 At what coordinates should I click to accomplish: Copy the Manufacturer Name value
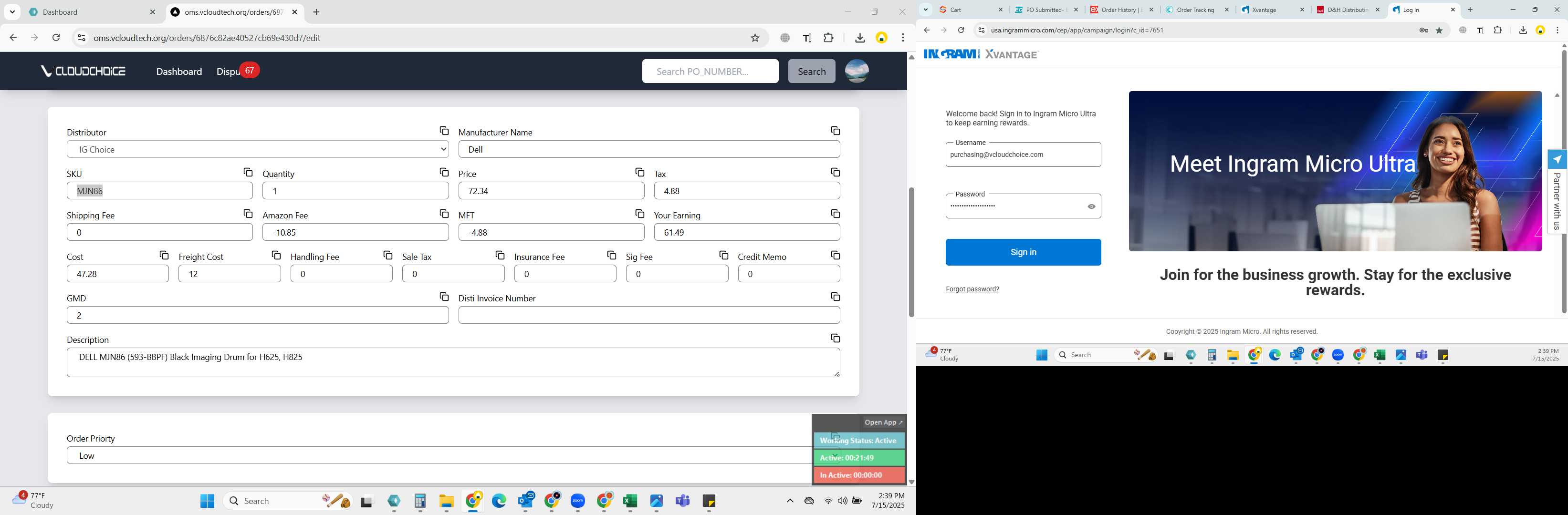pos(835,131)
